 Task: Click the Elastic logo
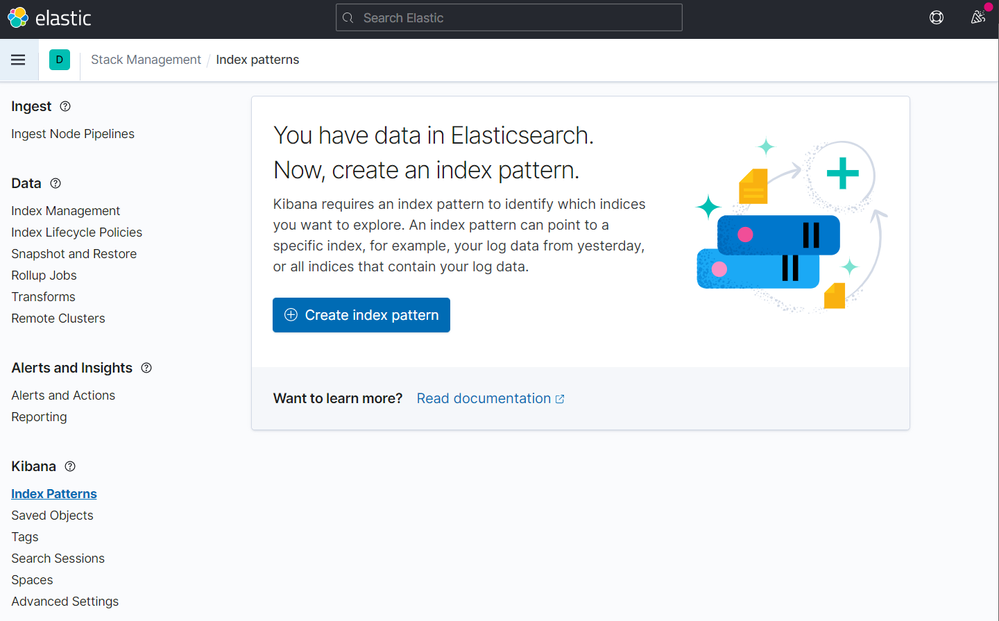pos(49,18)
